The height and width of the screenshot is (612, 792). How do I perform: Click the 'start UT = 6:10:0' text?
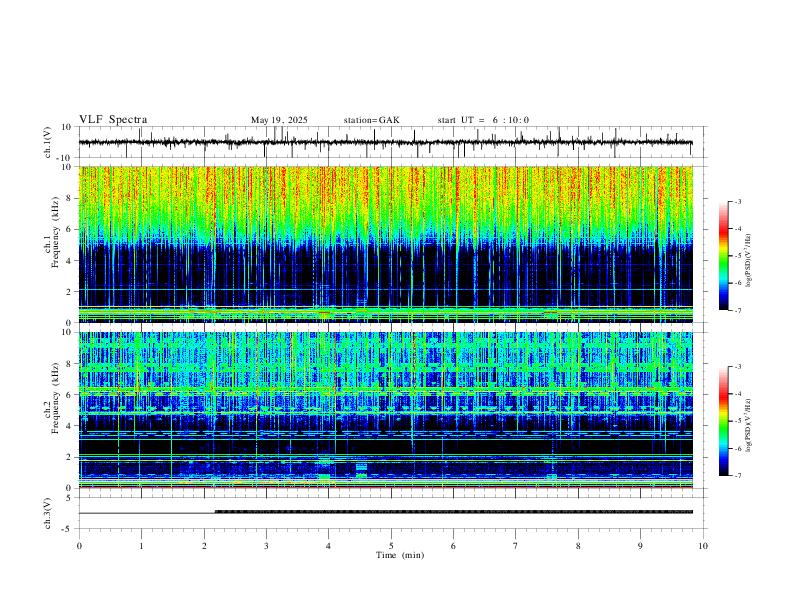(x=483, y=120)
